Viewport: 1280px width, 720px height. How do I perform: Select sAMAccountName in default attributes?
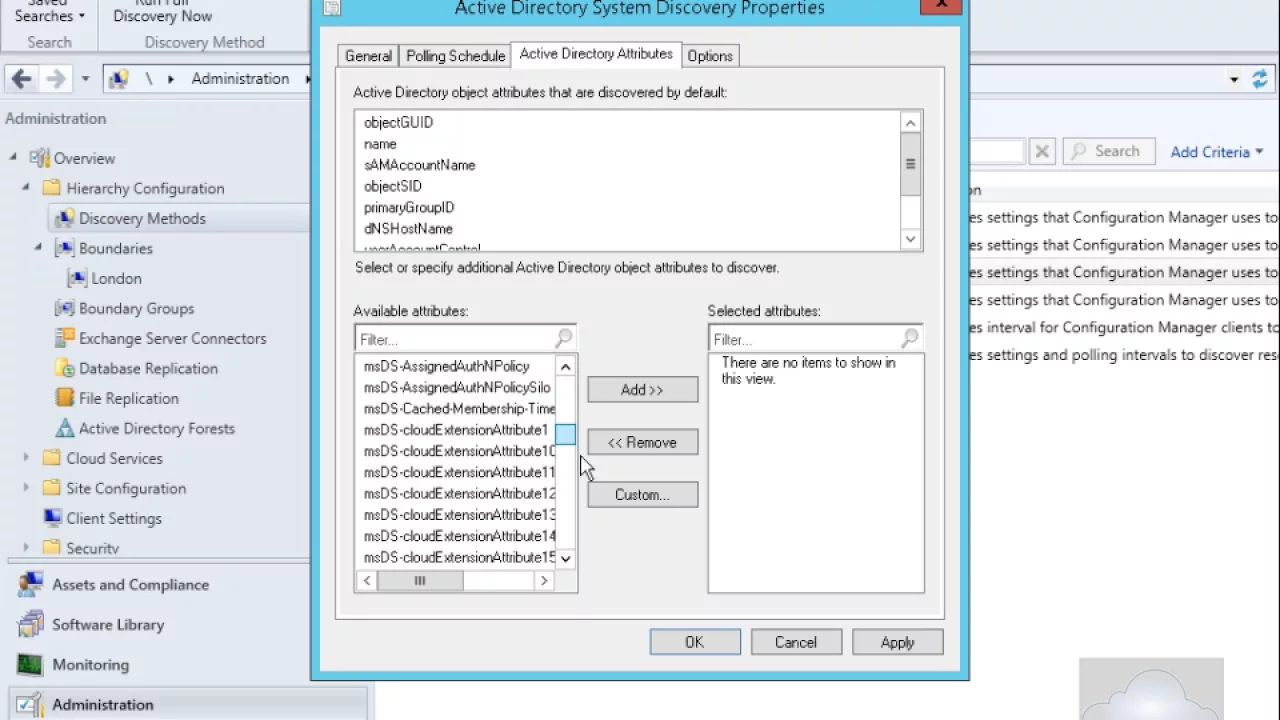420,165
